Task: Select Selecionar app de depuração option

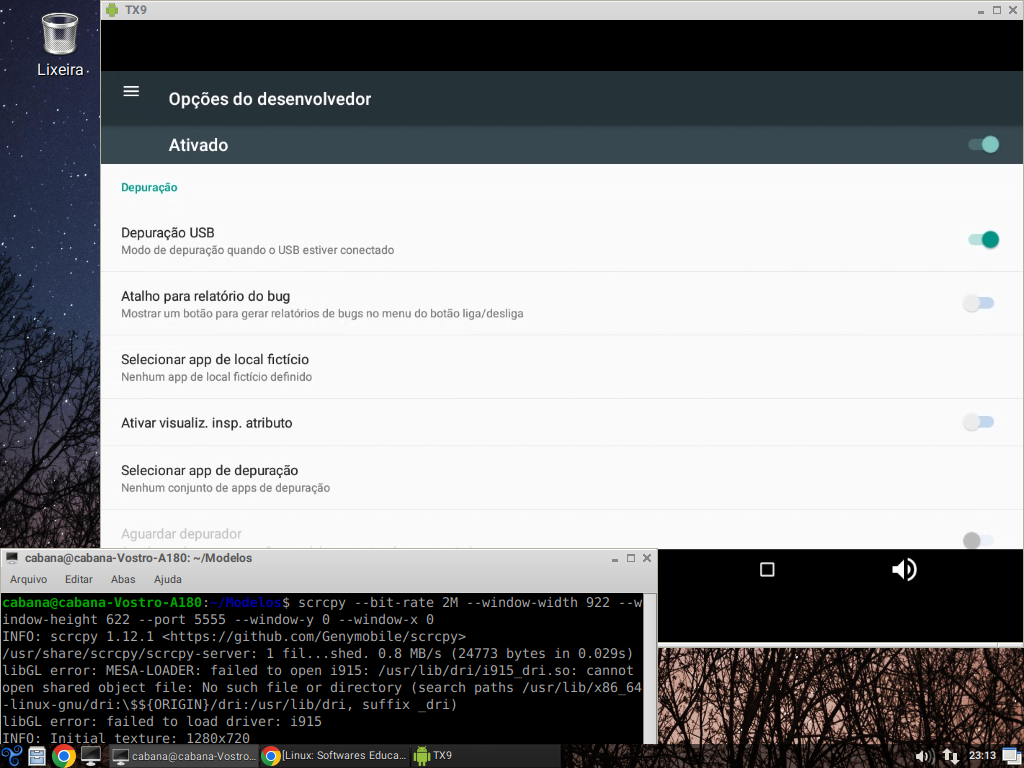Action: point(210,478)
